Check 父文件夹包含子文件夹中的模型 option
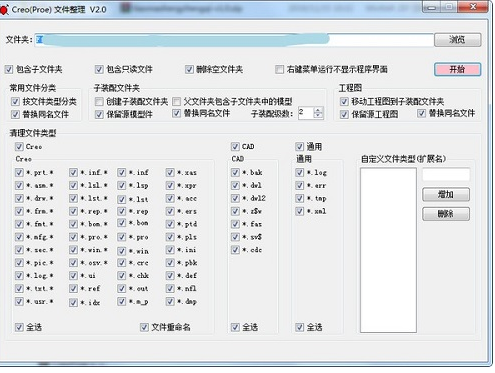 pos(177,101)
